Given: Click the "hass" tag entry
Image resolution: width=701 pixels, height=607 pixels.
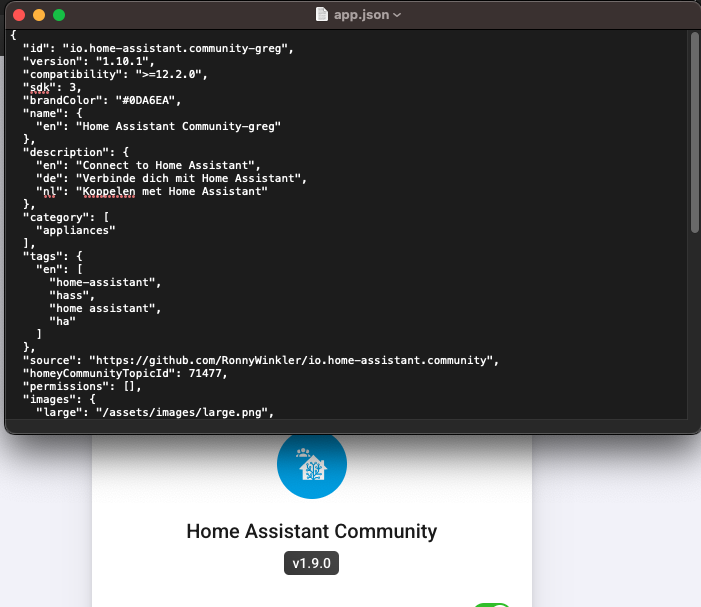Looking at the screenshot, I should coord(69,295).
